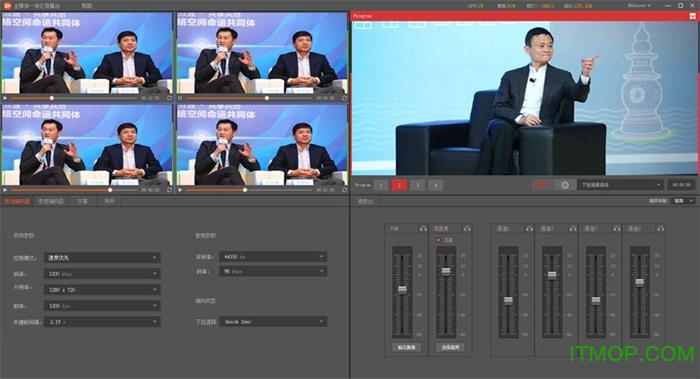This screenshot has height=379, width=700.
Task: Open the fourth tab in settings panel
Action: [x=109, y=201]
